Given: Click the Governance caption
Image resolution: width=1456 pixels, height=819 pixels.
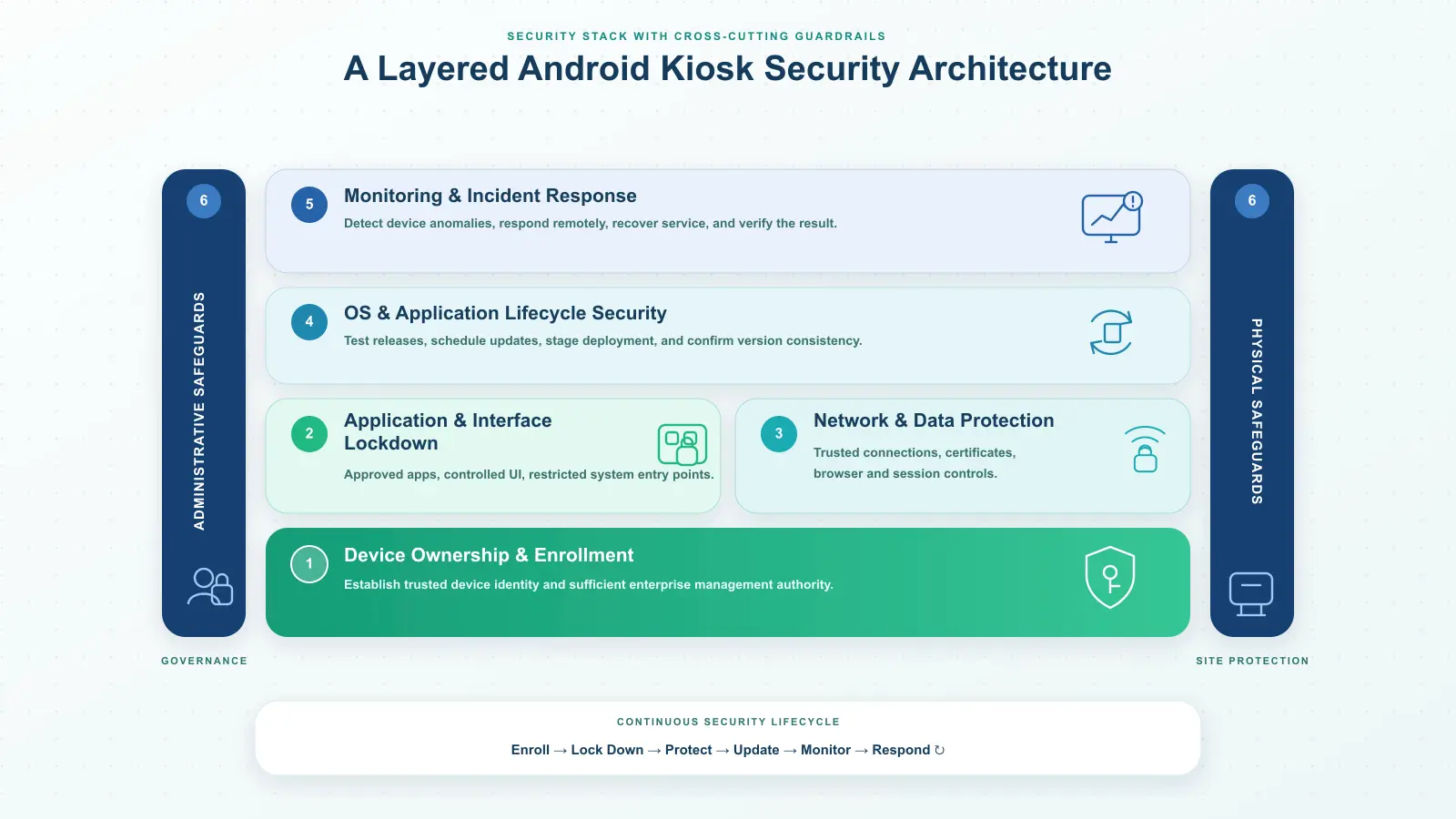Looking at the screenshot, I should tap(204, 661).
